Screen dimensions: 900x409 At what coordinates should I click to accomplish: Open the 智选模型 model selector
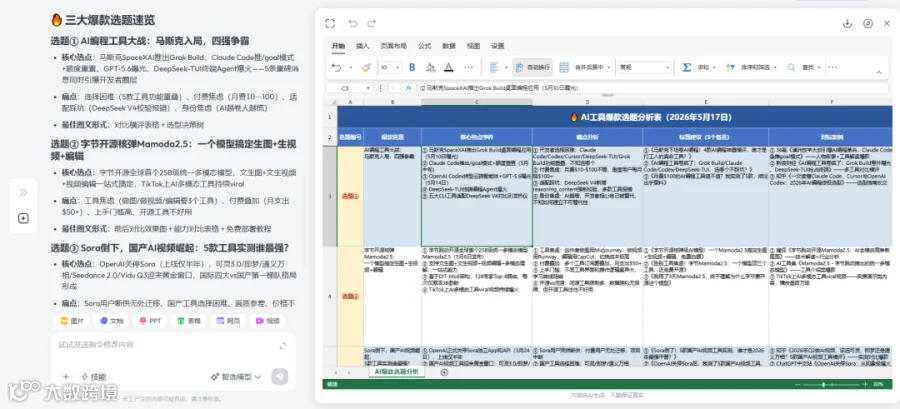click(x=235, y=377)
